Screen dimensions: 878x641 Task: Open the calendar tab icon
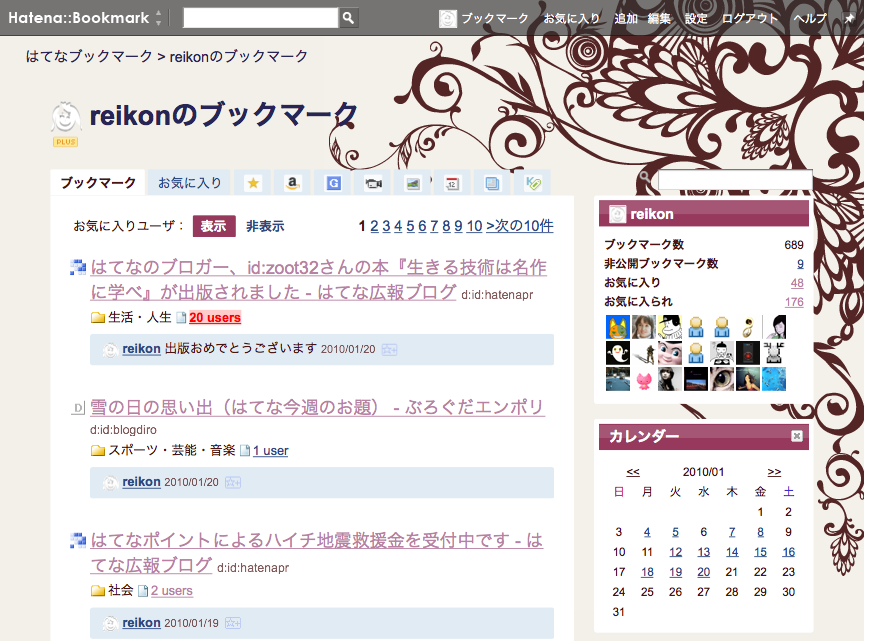452,183
